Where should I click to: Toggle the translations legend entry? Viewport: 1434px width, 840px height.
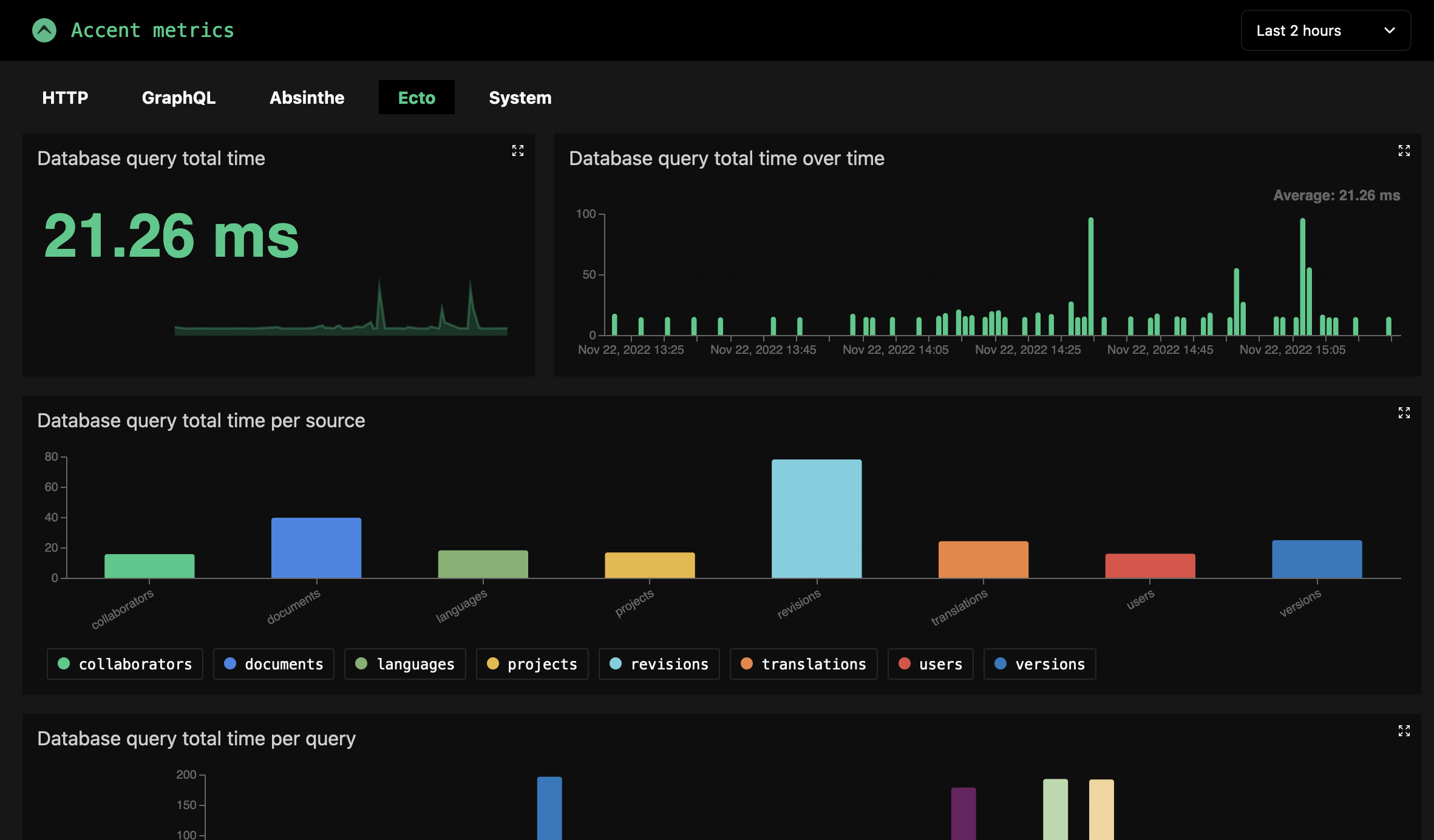click(x=803, y=664)
